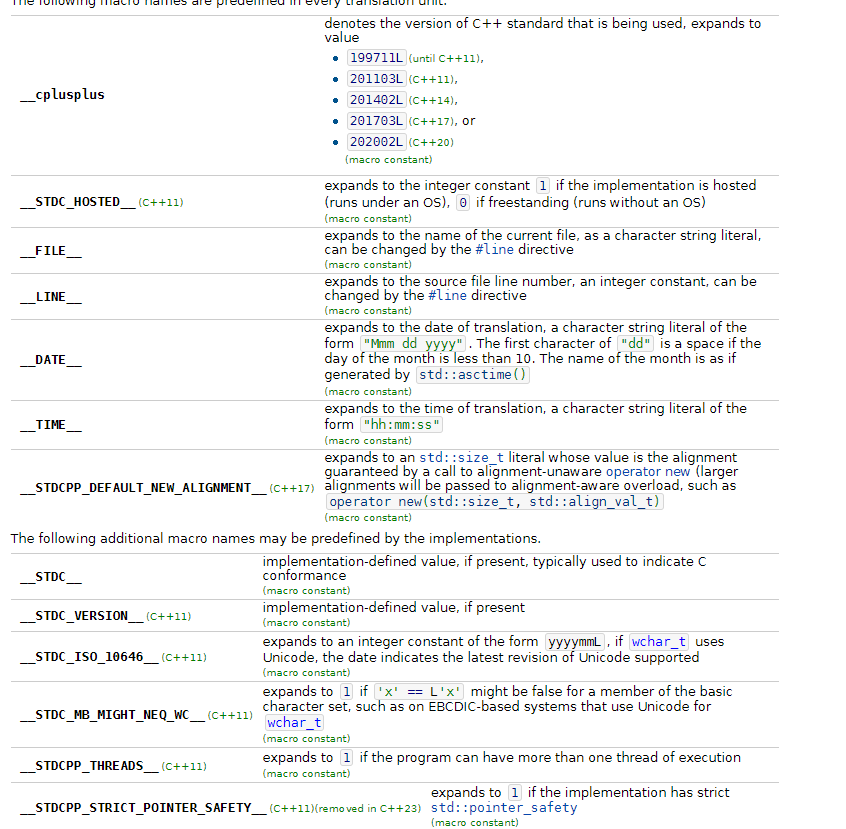Click the (C++20) annotation after 202002L
This screenshot has width=846, height=829.
(x=431, y=142)
